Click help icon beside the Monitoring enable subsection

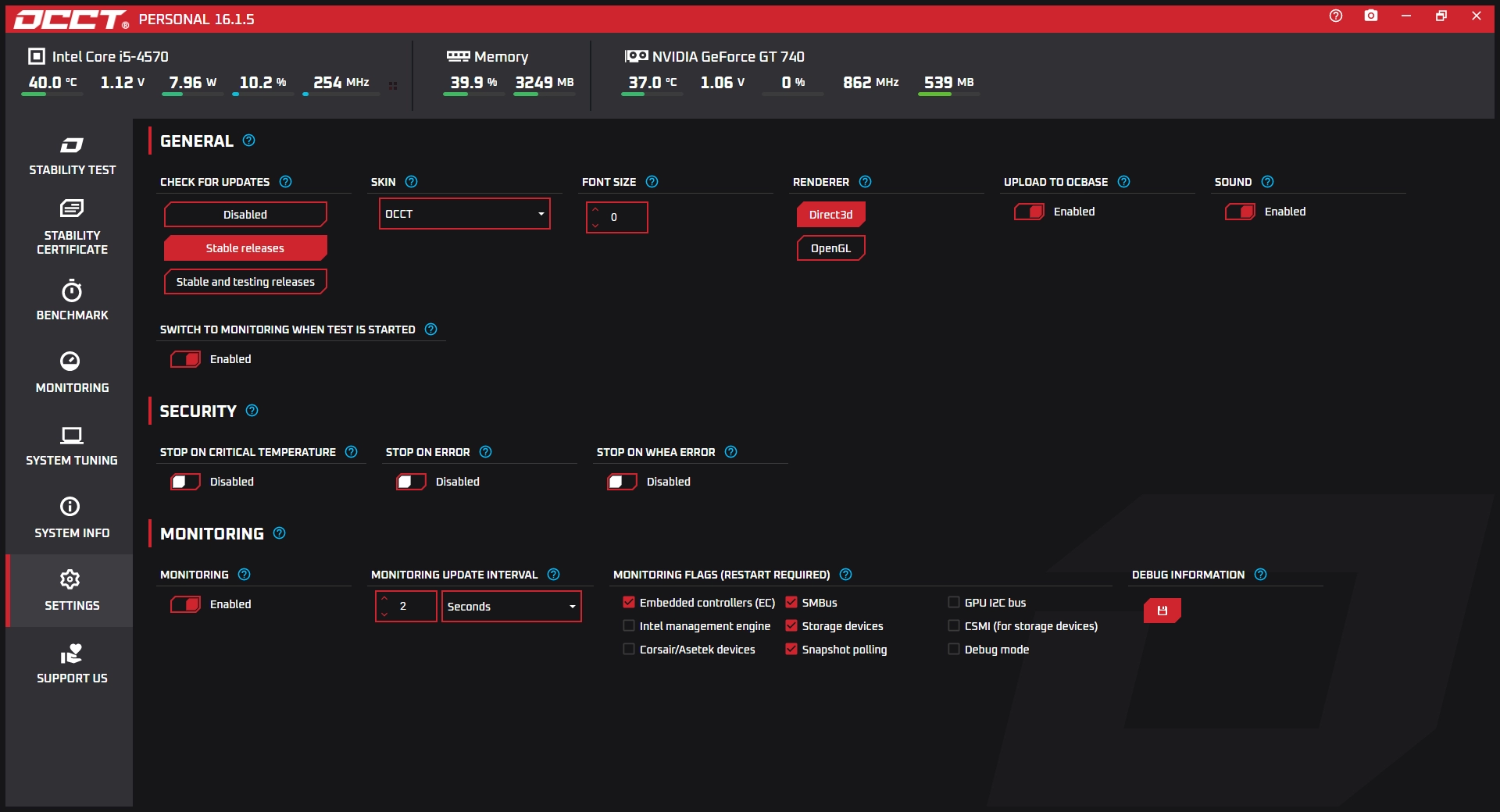pos(245,575)
